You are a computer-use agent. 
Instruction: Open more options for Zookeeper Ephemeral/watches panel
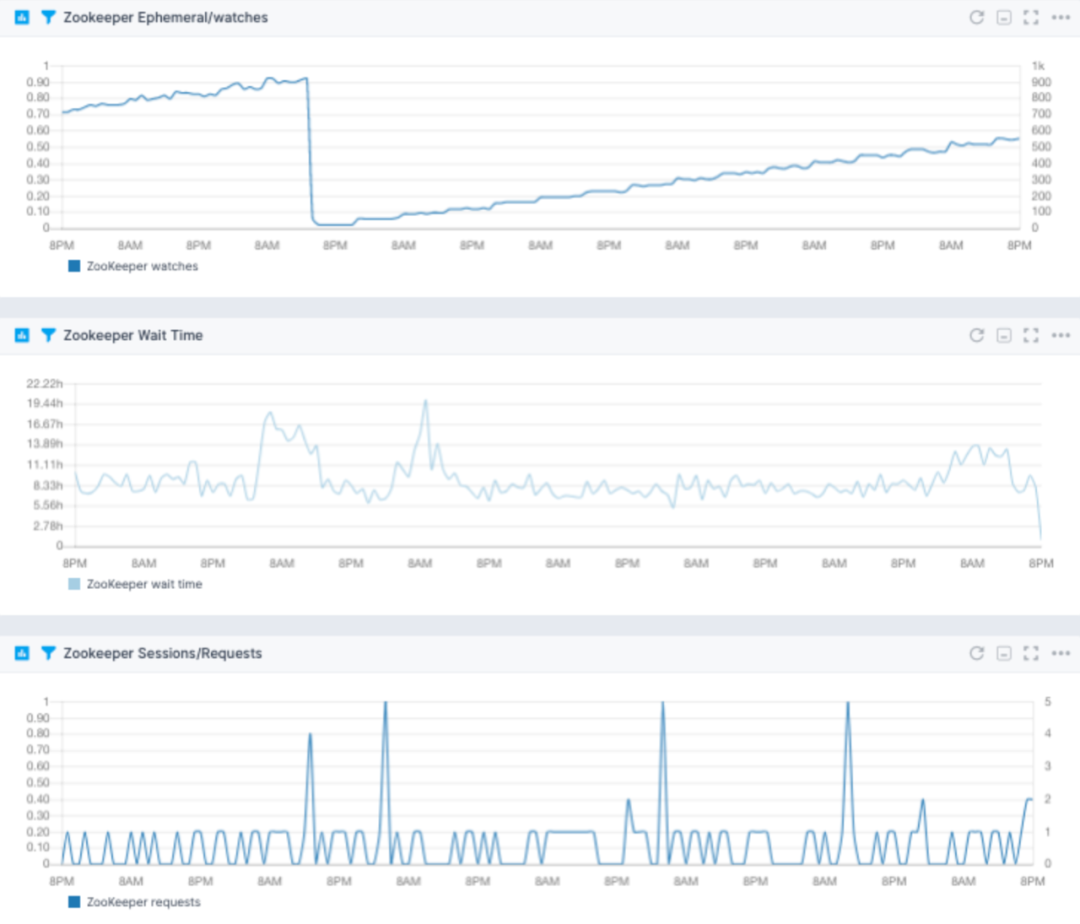pyautogui.click(x=1061, y=18)
